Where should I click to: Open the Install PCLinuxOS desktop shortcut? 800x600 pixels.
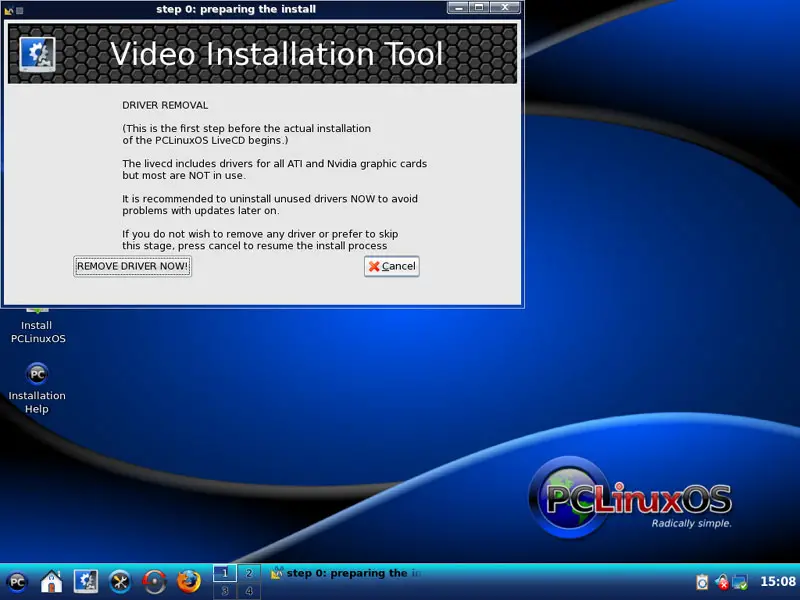[37, 325]
